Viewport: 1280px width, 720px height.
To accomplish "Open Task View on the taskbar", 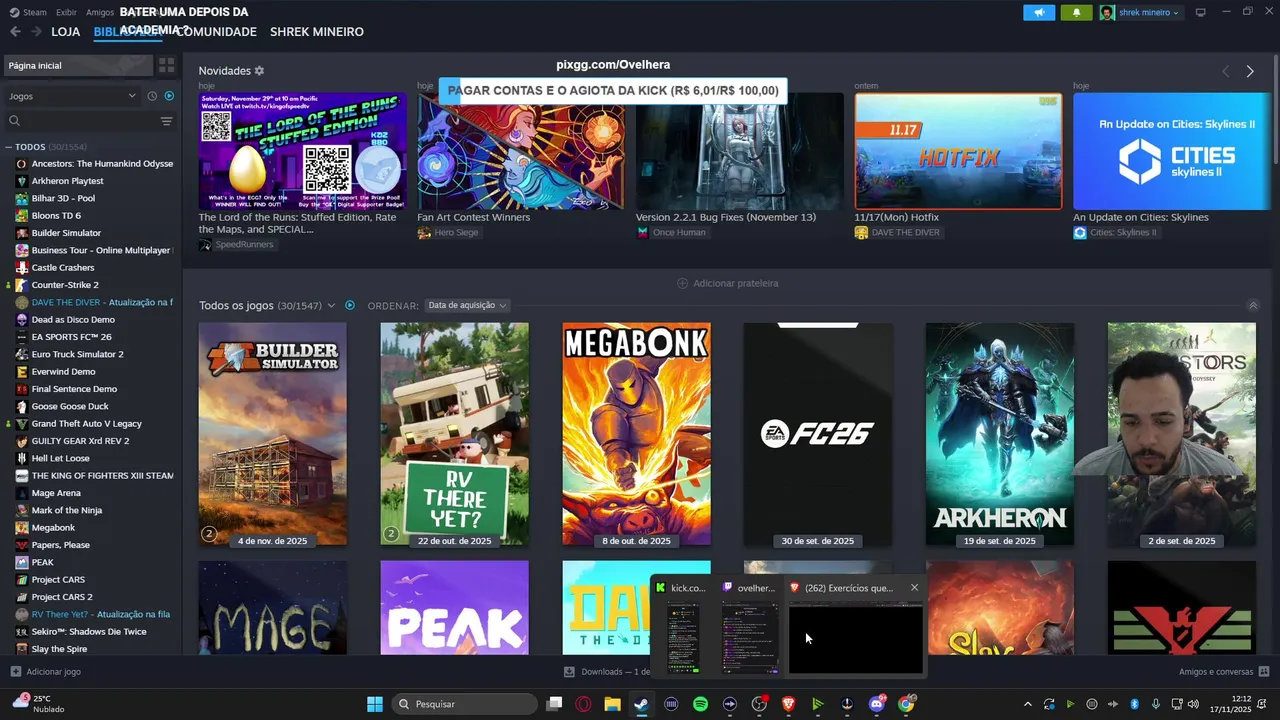I will click(x=554, y=704).
